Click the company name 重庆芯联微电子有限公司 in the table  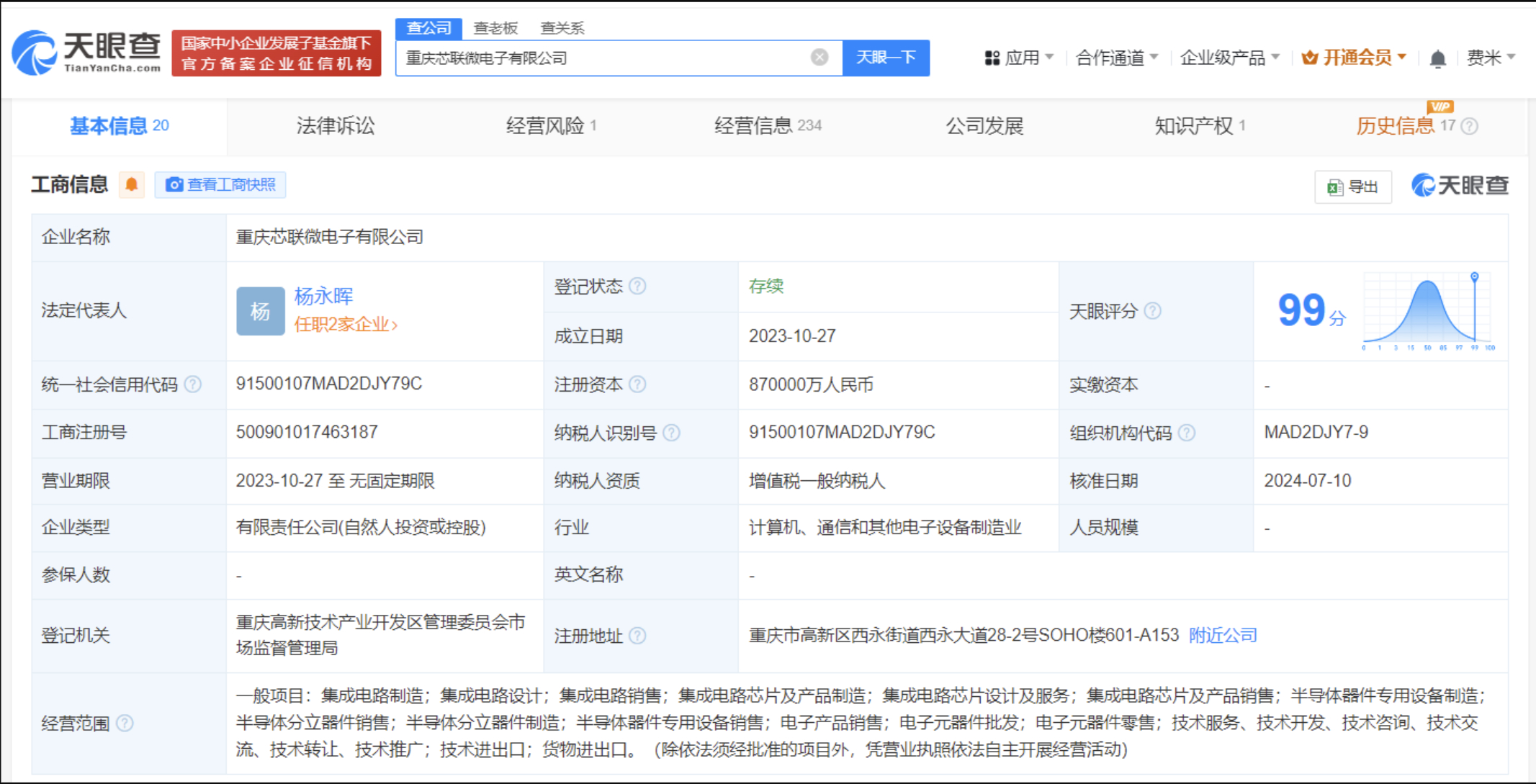coord(329,237)
